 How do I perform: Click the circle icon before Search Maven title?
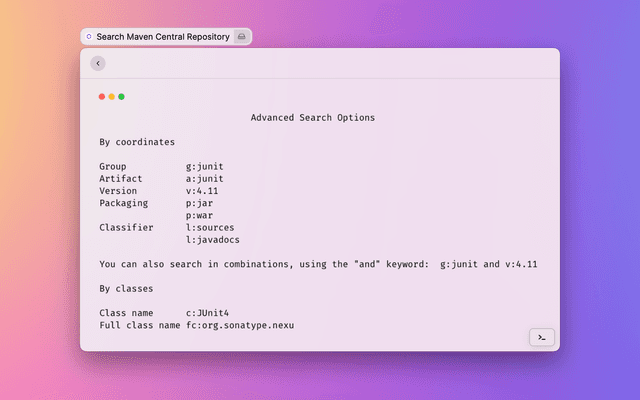[89, 36]
